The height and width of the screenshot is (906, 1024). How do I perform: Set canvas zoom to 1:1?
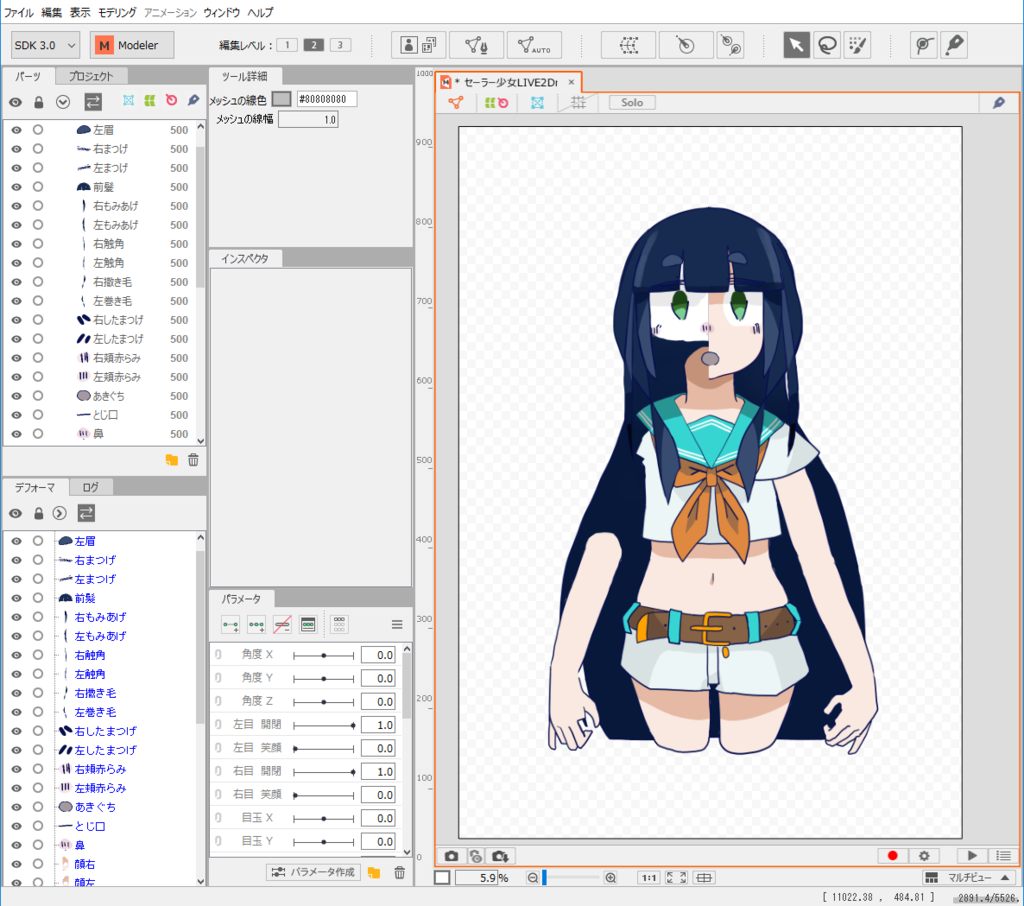pos(648,878)
